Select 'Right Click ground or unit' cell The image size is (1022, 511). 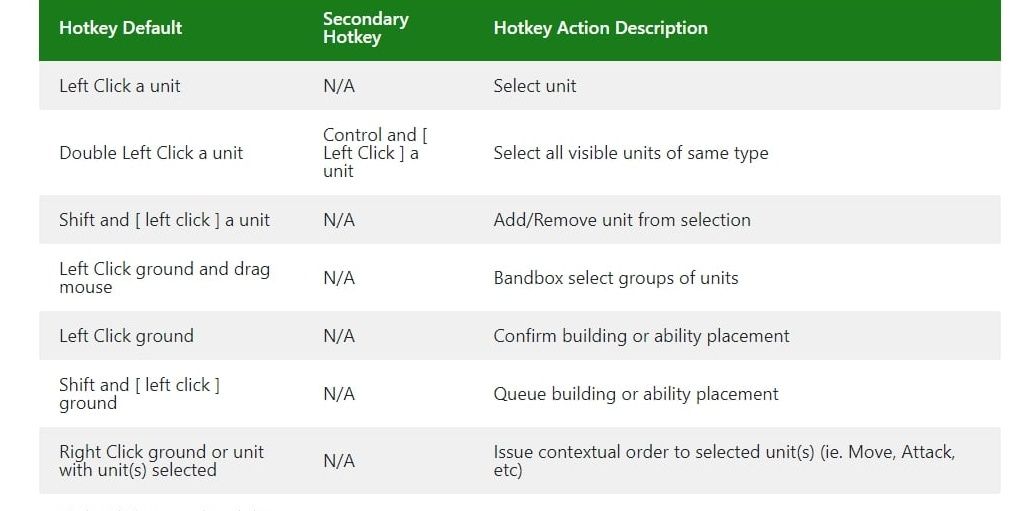click(x=162, y=461)
